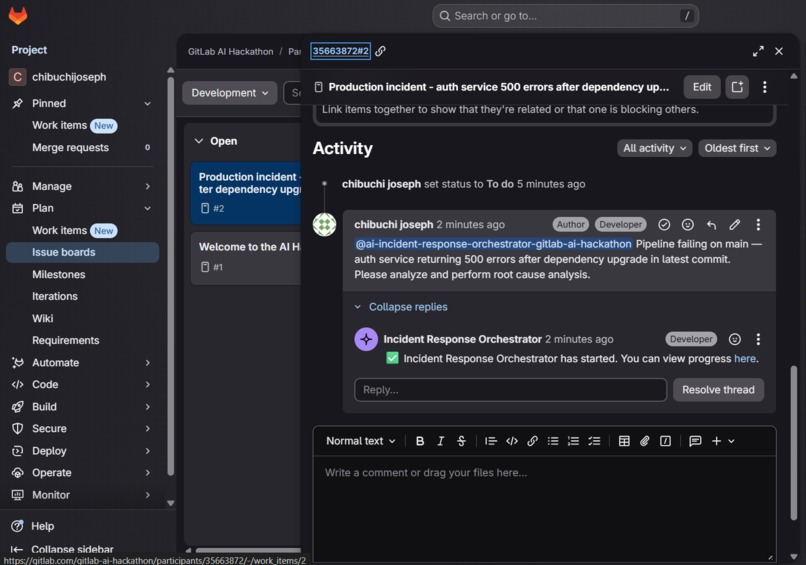Attach a file with paperclip icon
This screenshot has width=806, height=565.
[x=645, y=441]
